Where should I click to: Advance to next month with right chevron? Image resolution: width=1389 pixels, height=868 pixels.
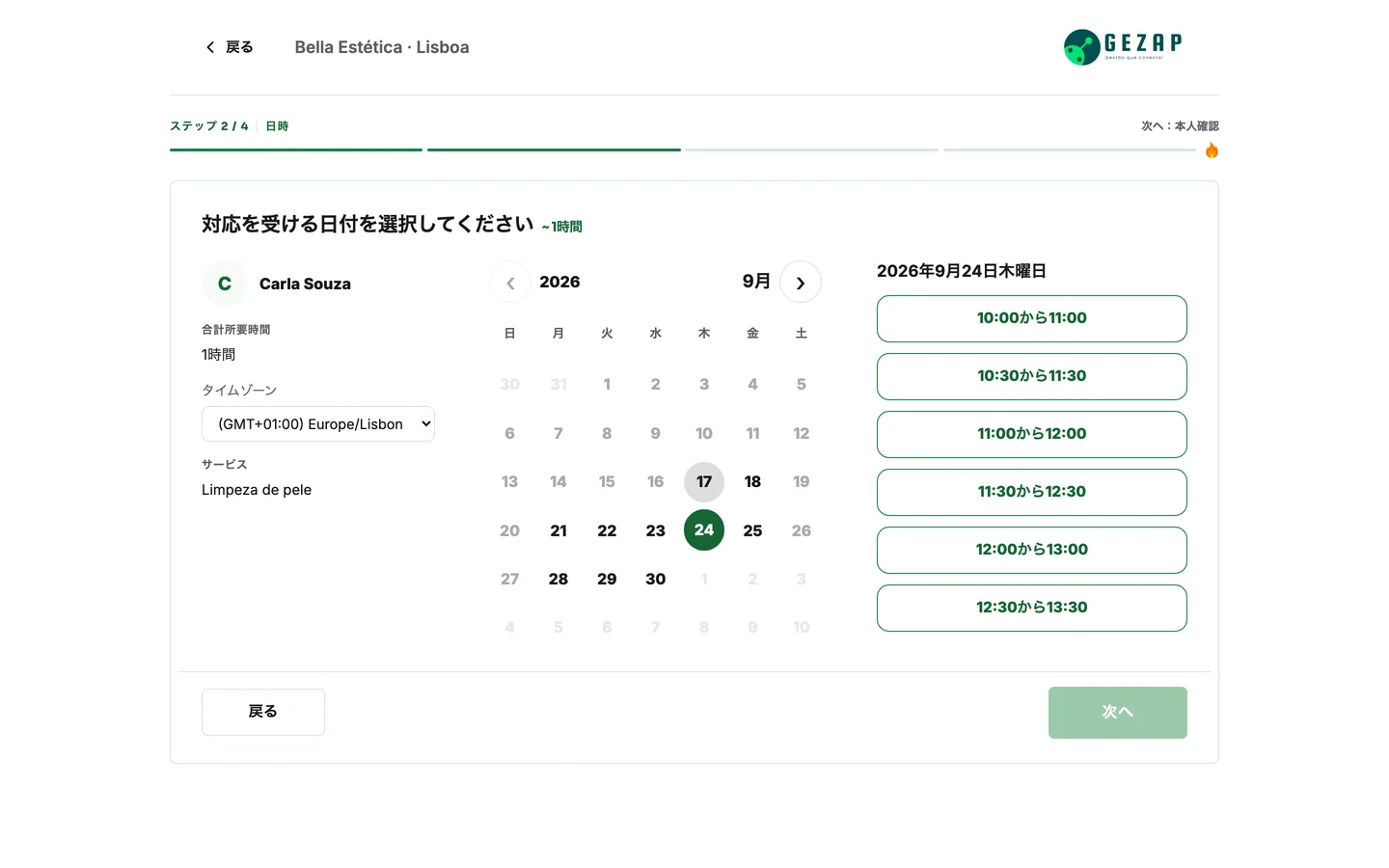[801, 283]
